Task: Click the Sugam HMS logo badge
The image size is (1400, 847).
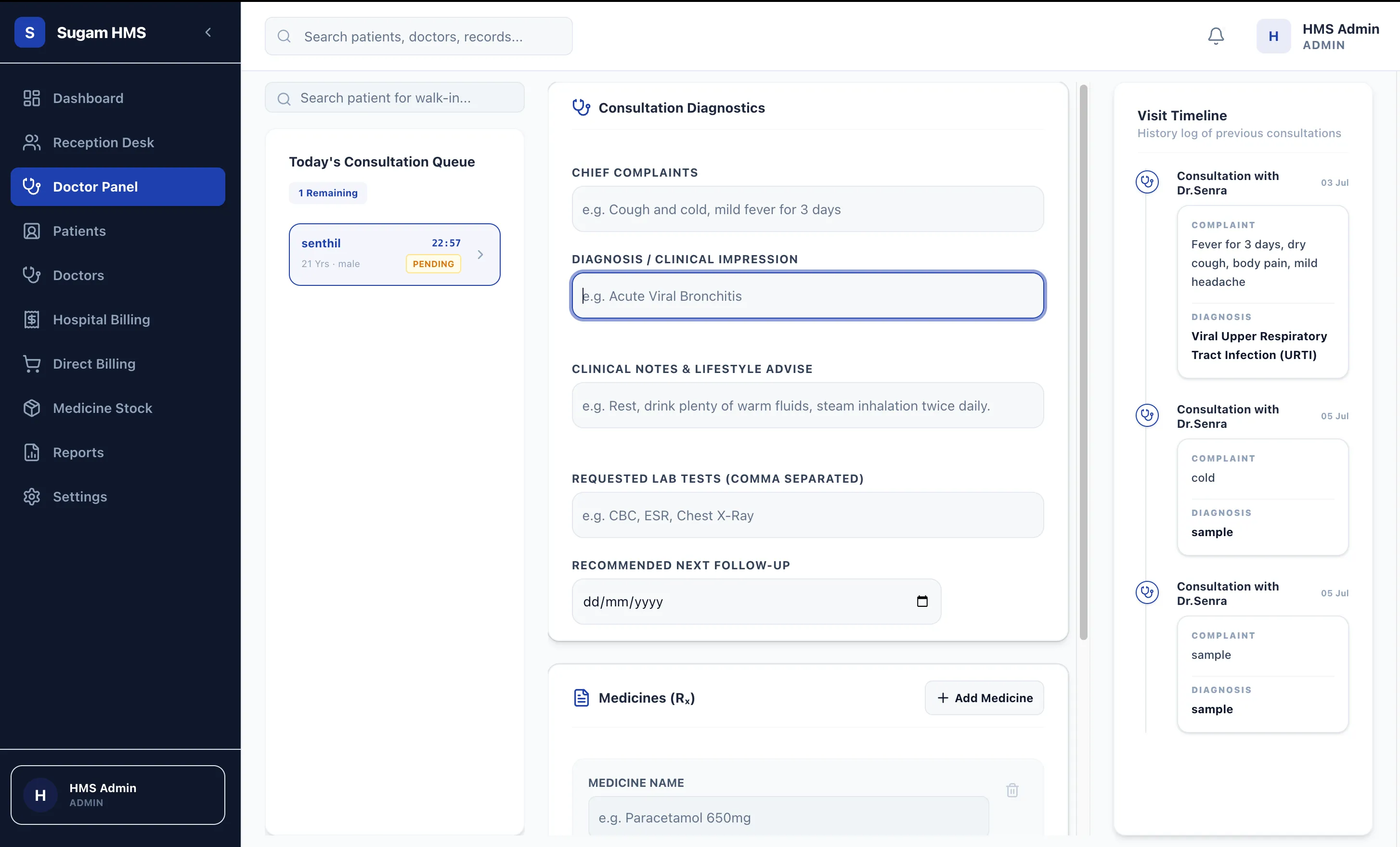Action: pyautogui.click(x=29, y=32)
